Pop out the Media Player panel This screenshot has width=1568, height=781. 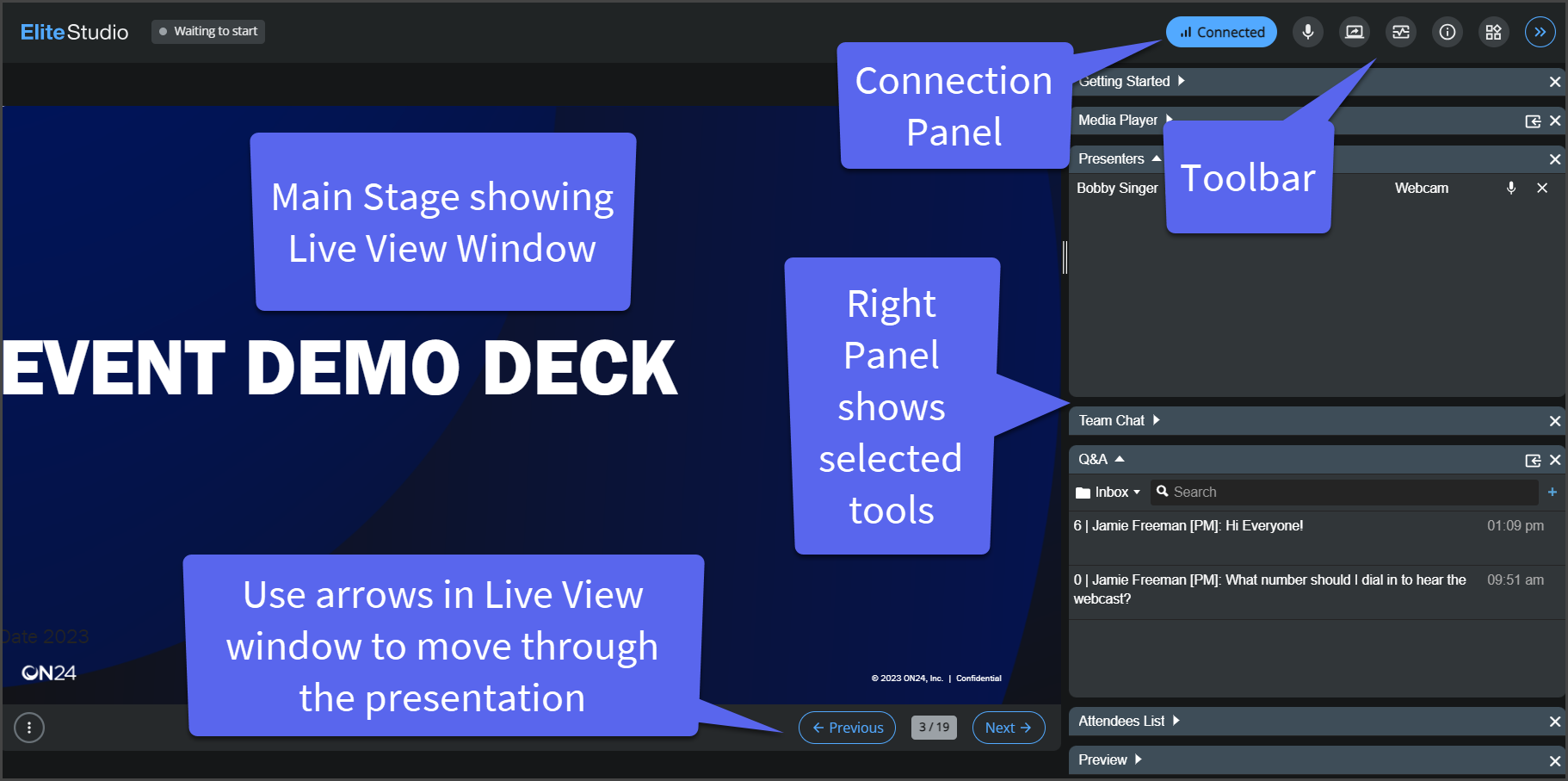(x=1533, y=121)
